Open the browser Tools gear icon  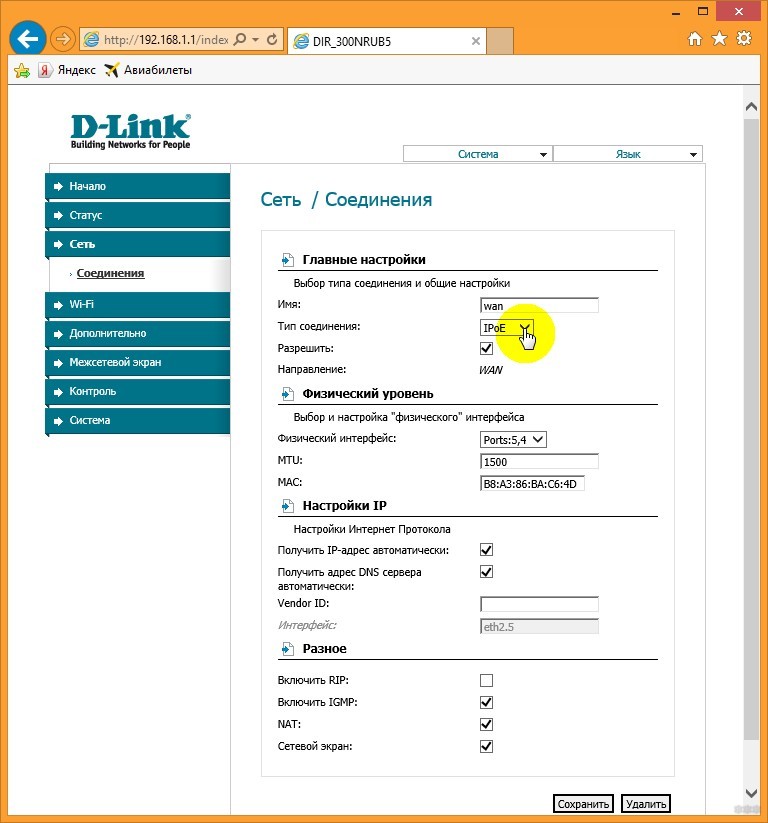744,38
